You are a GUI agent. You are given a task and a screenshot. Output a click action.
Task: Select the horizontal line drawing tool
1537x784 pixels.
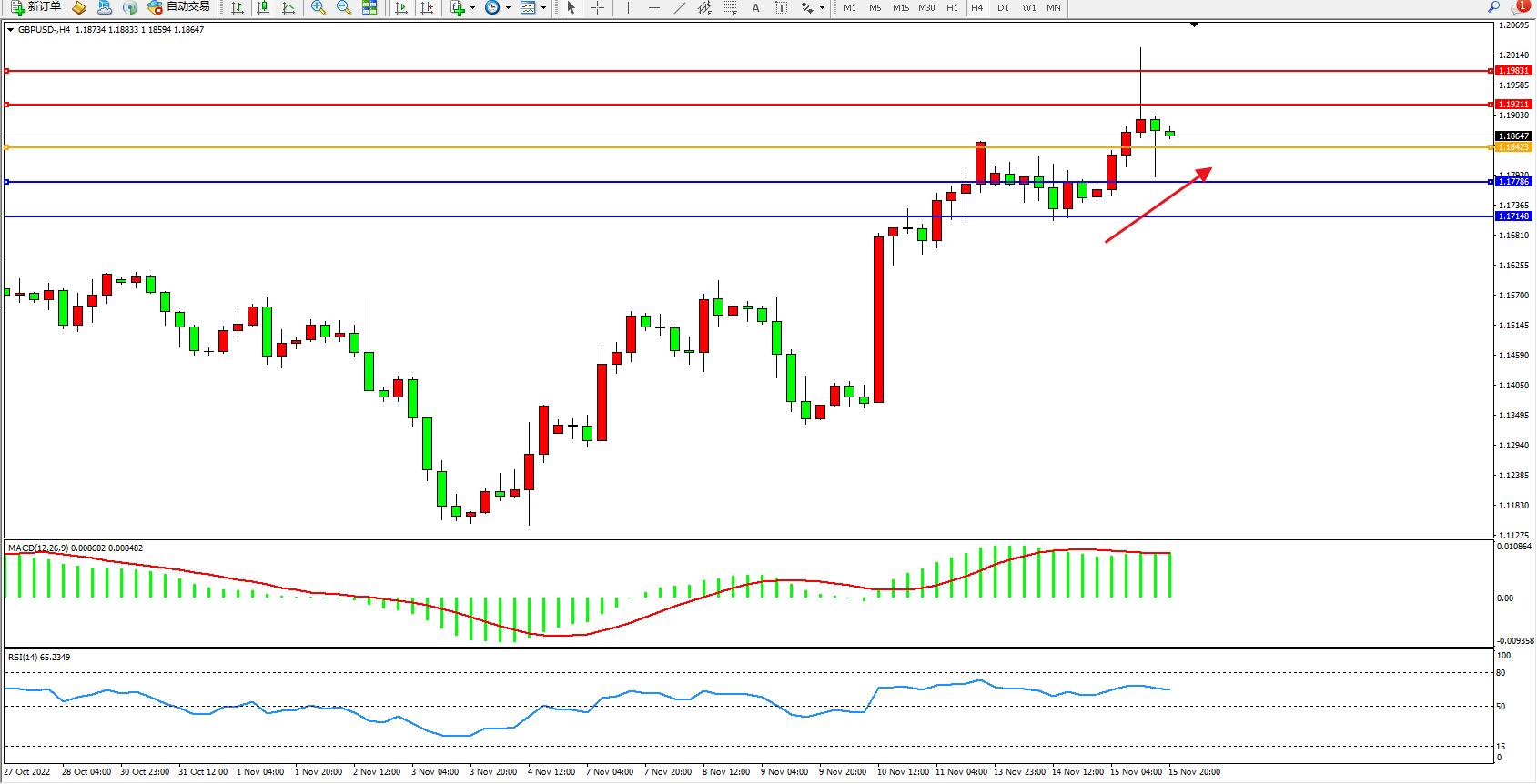click(x=653, y=7)
